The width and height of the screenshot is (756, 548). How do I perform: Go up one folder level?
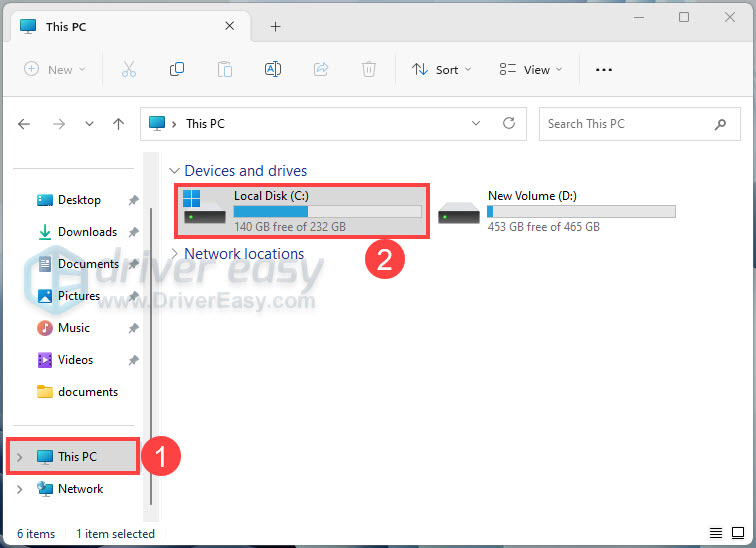(x=119, y=124)
